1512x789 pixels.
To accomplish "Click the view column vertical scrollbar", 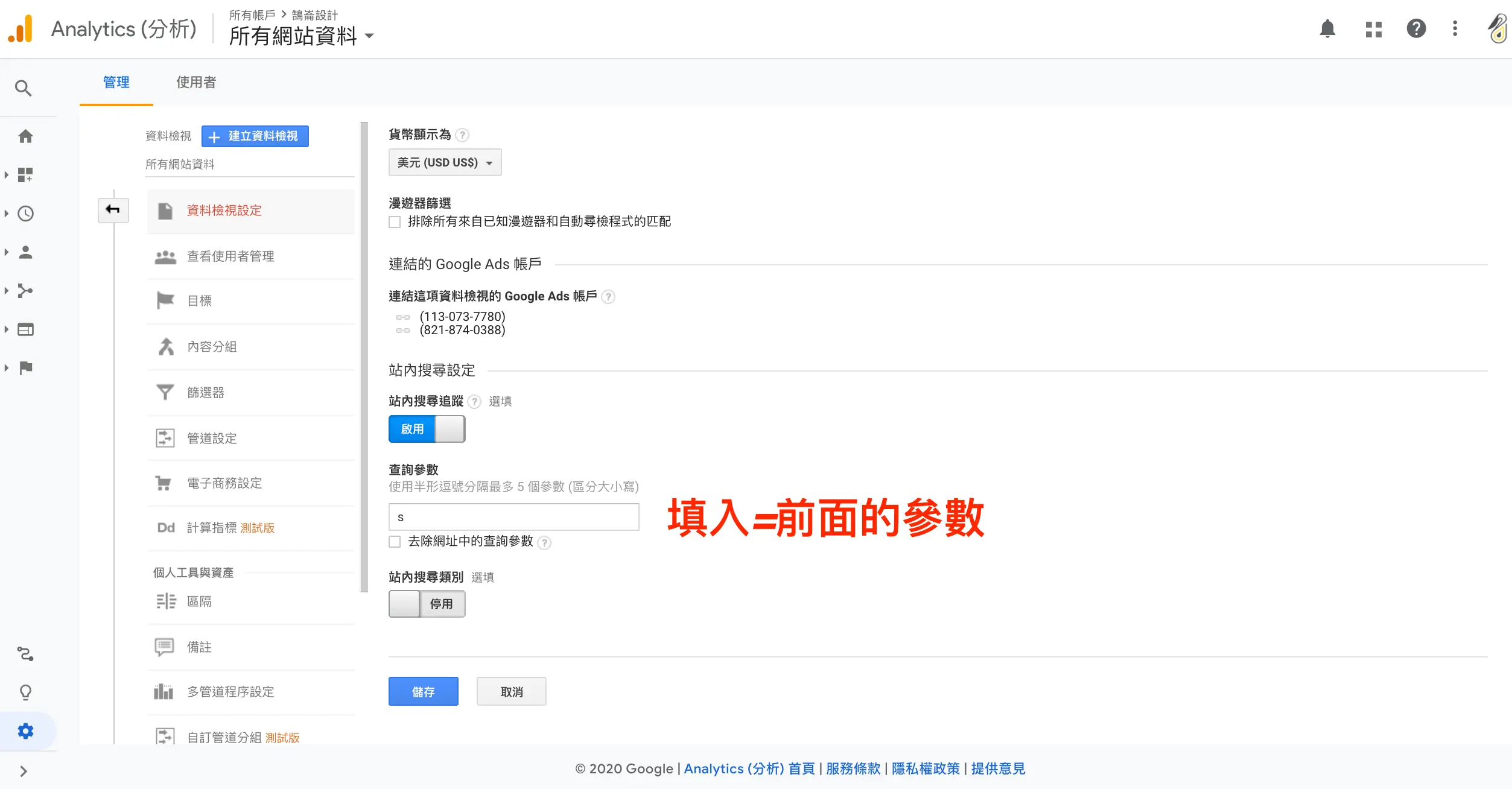I will pos(364,357).
